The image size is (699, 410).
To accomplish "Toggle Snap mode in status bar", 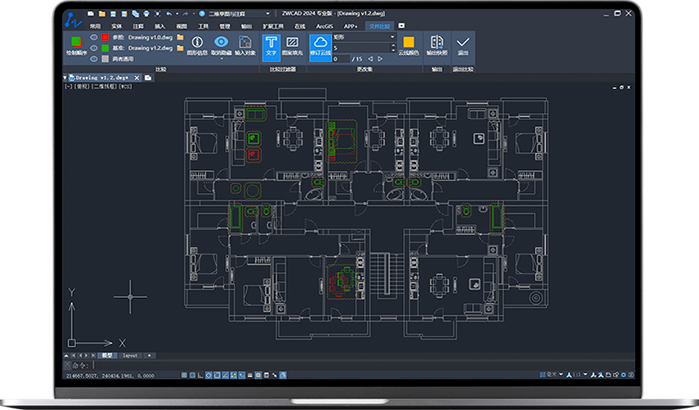I will (184, 375).
